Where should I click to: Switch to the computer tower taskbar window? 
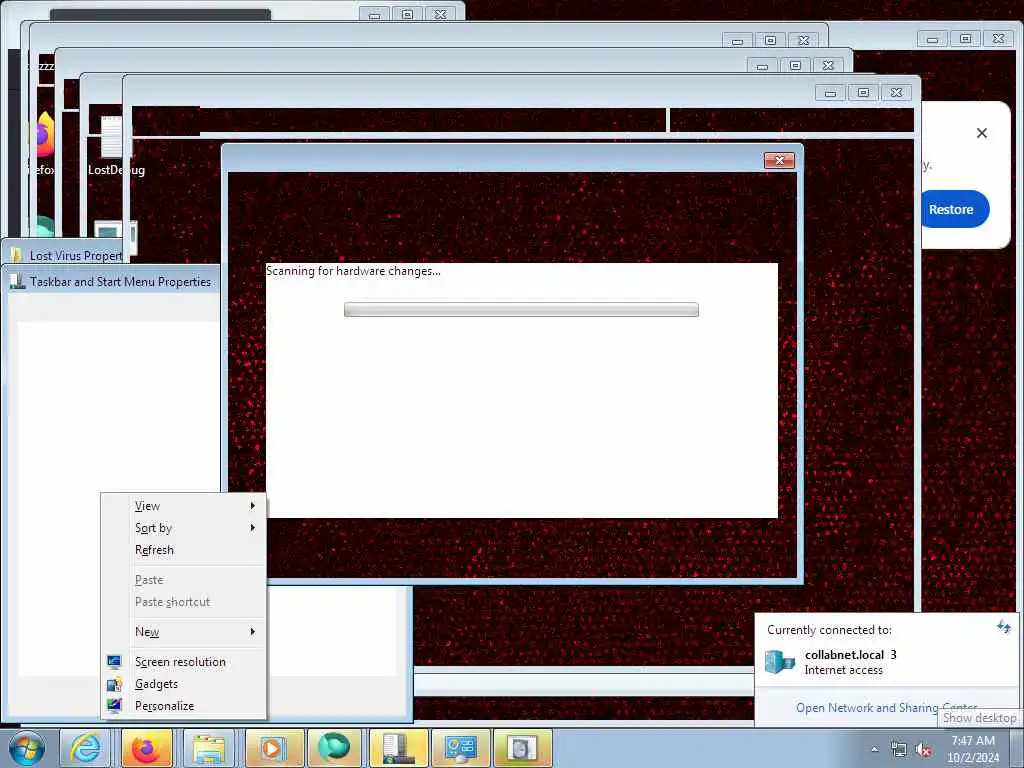[398, 748]
